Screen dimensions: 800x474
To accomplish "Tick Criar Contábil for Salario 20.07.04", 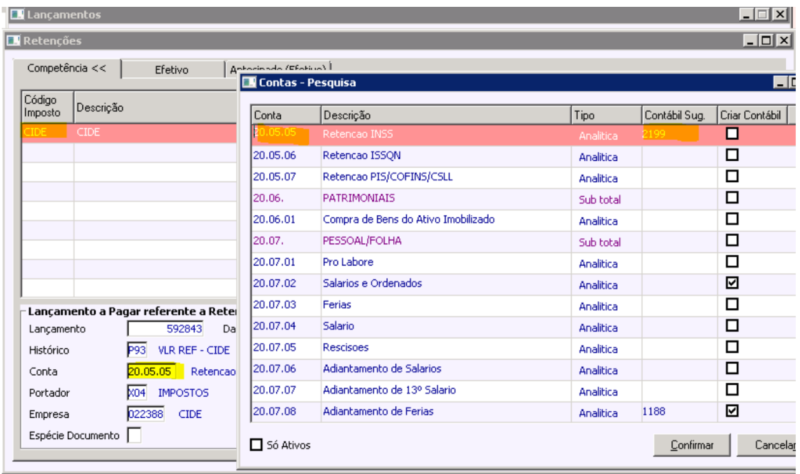I will [x=732, y=326].
